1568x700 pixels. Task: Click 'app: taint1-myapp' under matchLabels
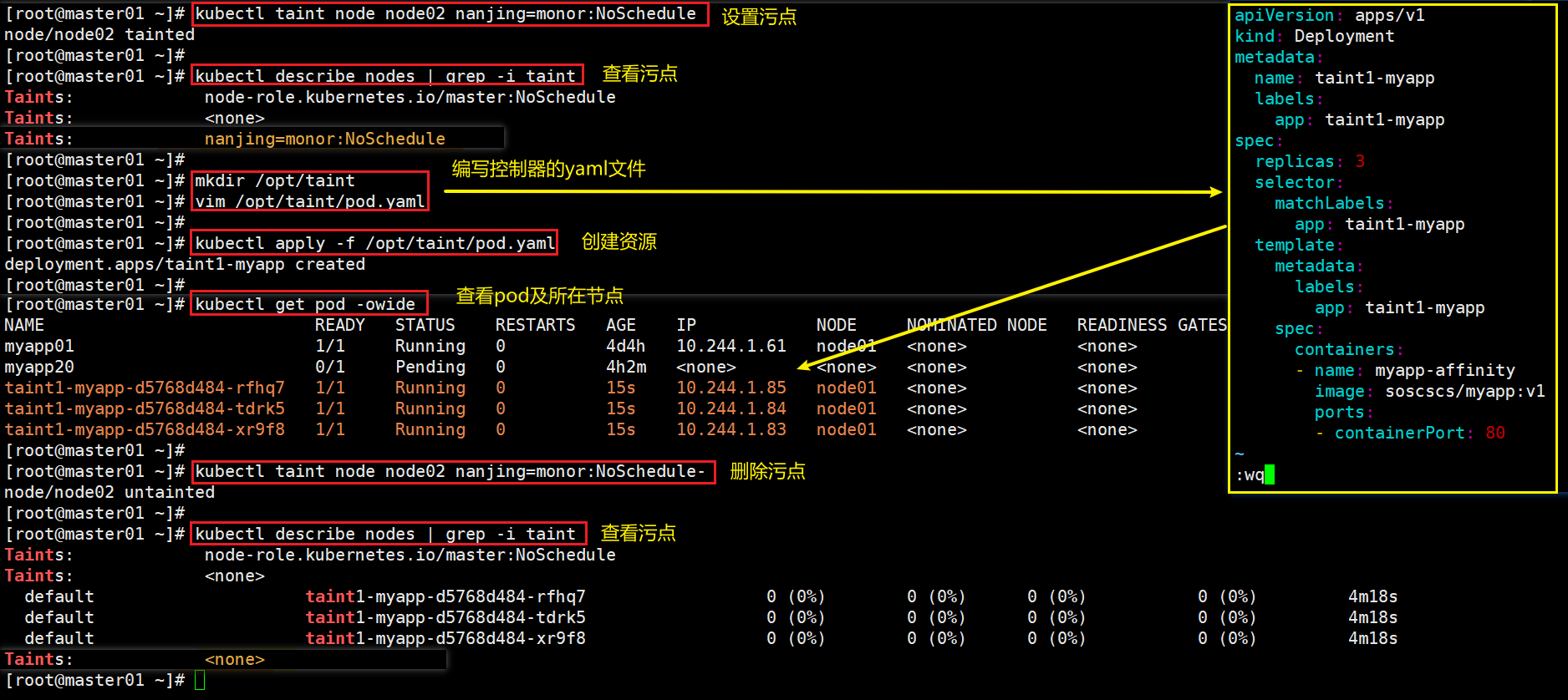point(1380,224)
